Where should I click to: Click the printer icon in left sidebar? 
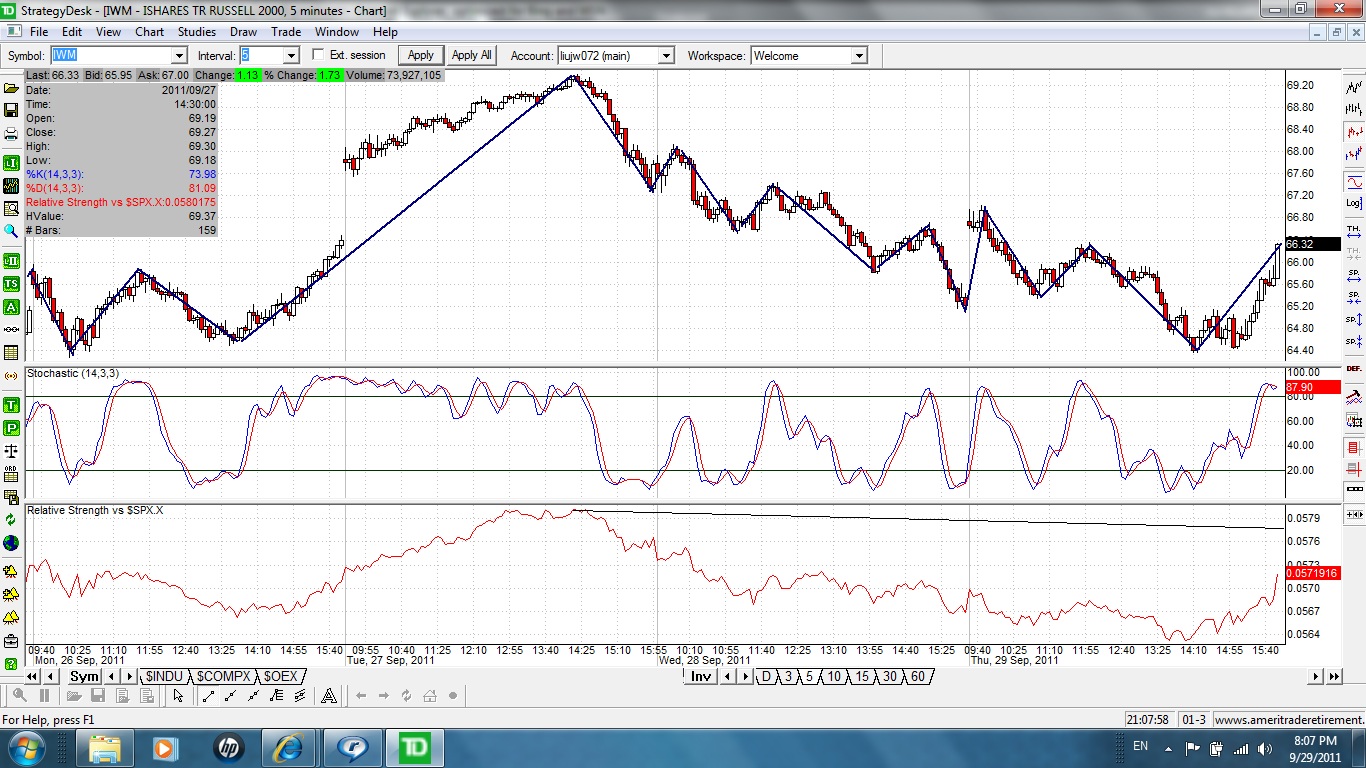click(x=11, y=135)
